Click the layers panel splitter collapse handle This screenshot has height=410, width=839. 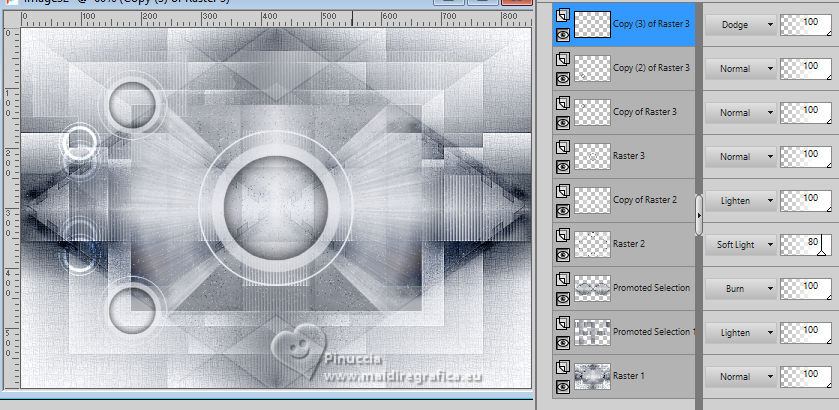click(x=699, y=215)
